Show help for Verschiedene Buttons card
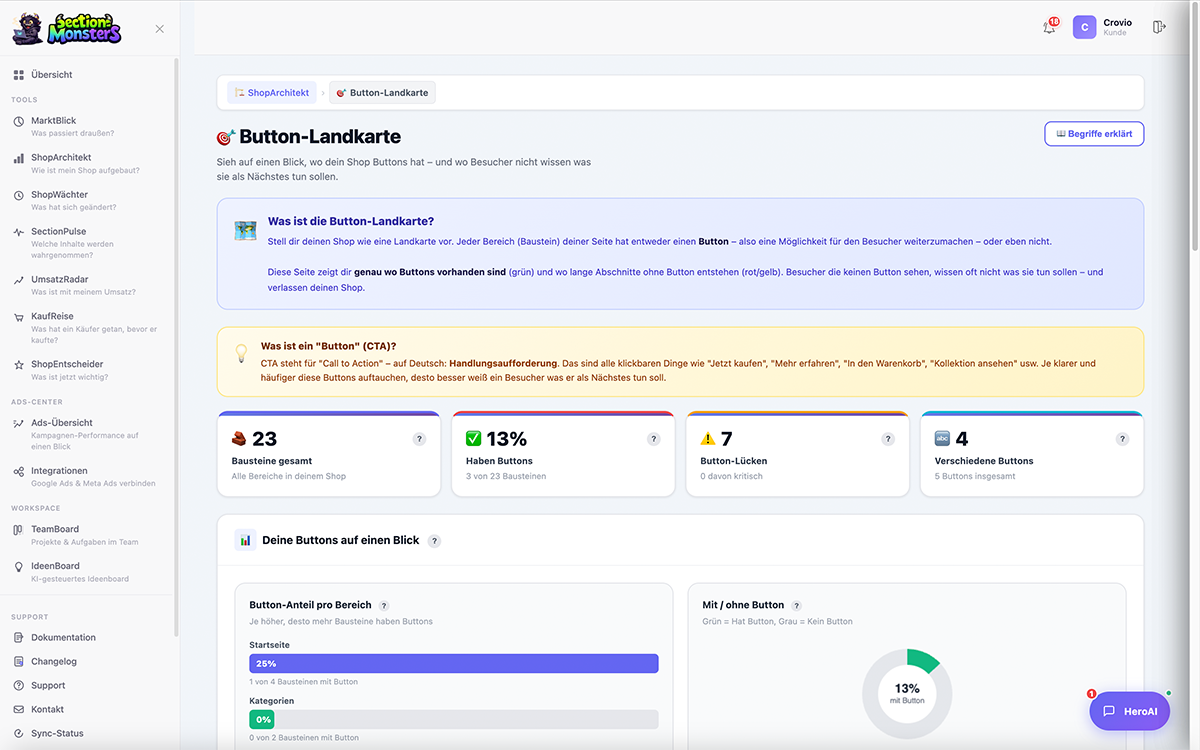The width and height of the screenshot is (1200, 750). 1123,439
